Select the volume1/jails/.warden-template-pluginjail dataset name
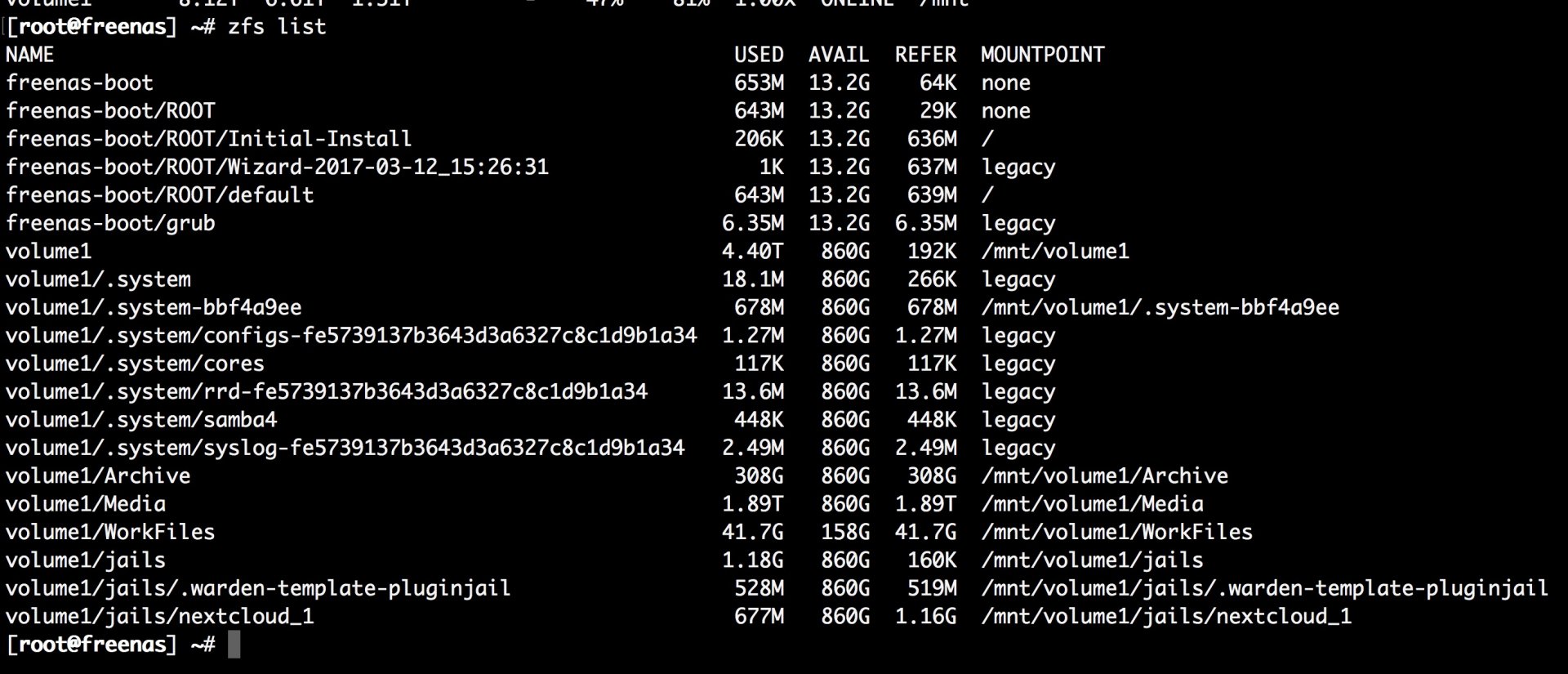Viewport: 1568px width, 674px height. click(x=258, y=588)
